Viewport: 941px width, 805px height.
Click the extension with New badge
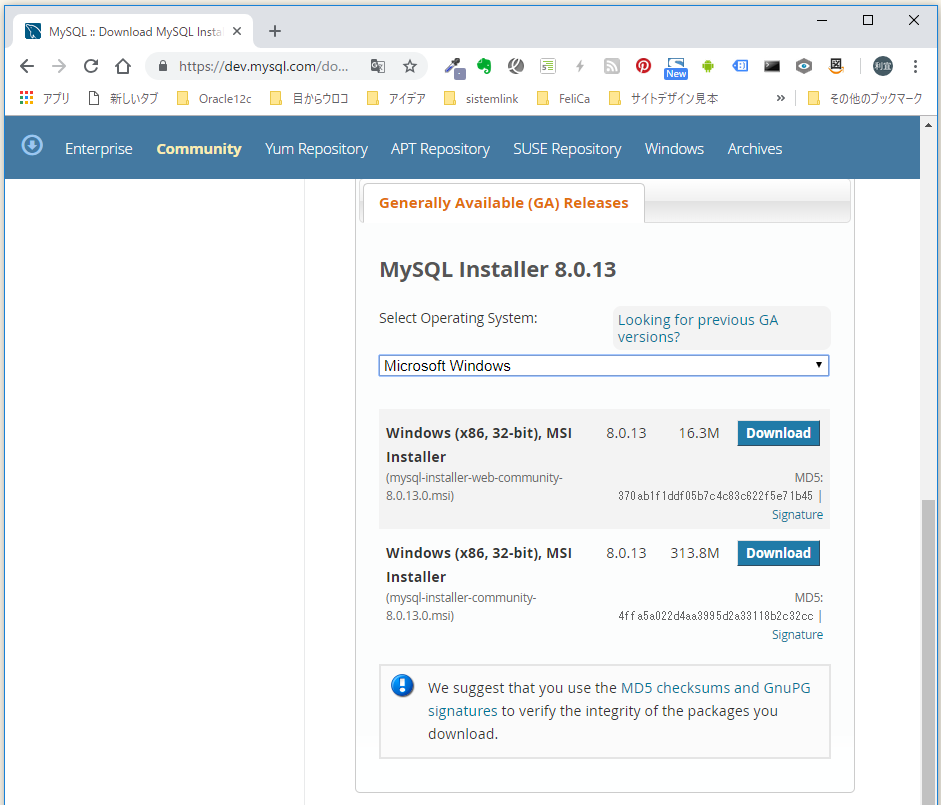[676, 68]
